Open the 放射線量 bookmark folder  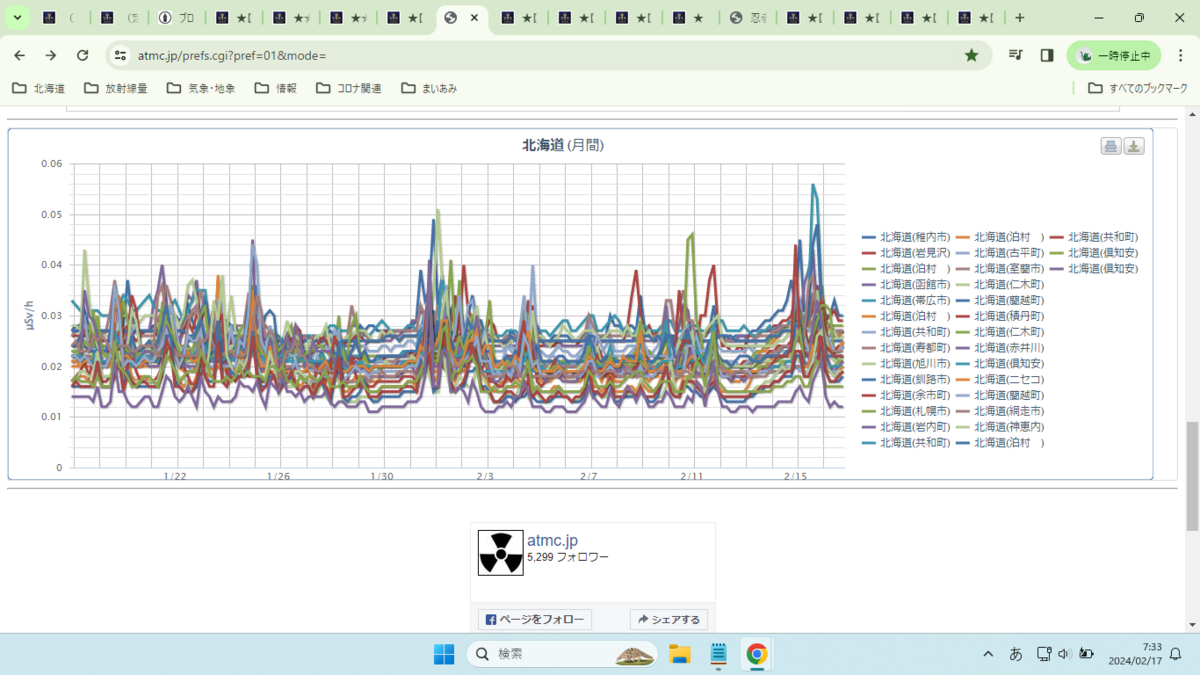[x=116, y=88]
